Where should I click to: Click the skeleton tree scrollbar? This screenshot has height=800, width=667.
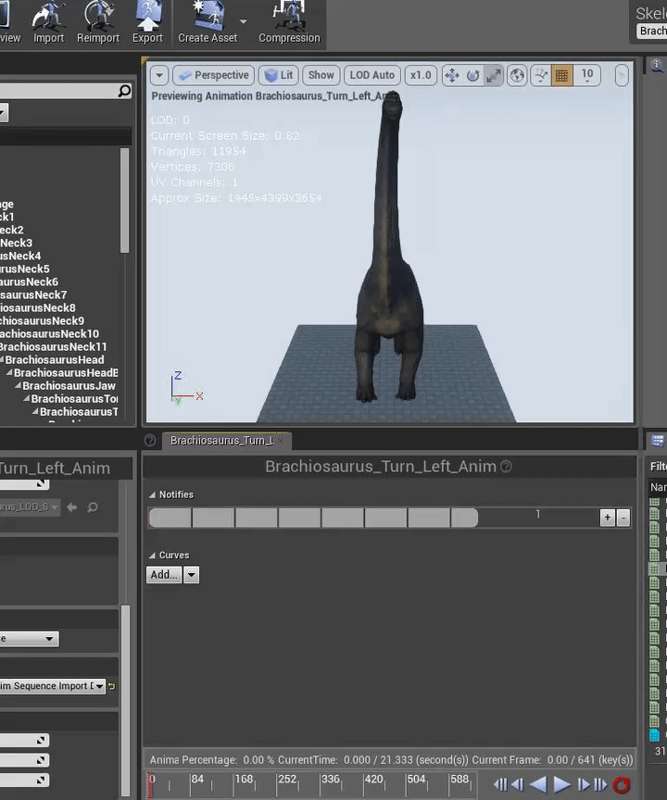[124, 201]
